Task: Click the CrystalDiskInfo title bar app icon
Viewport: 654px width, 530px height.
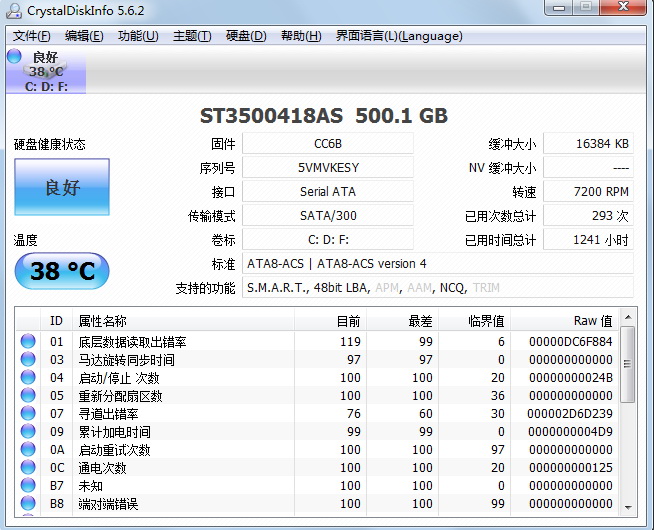Action: point(14,10)
